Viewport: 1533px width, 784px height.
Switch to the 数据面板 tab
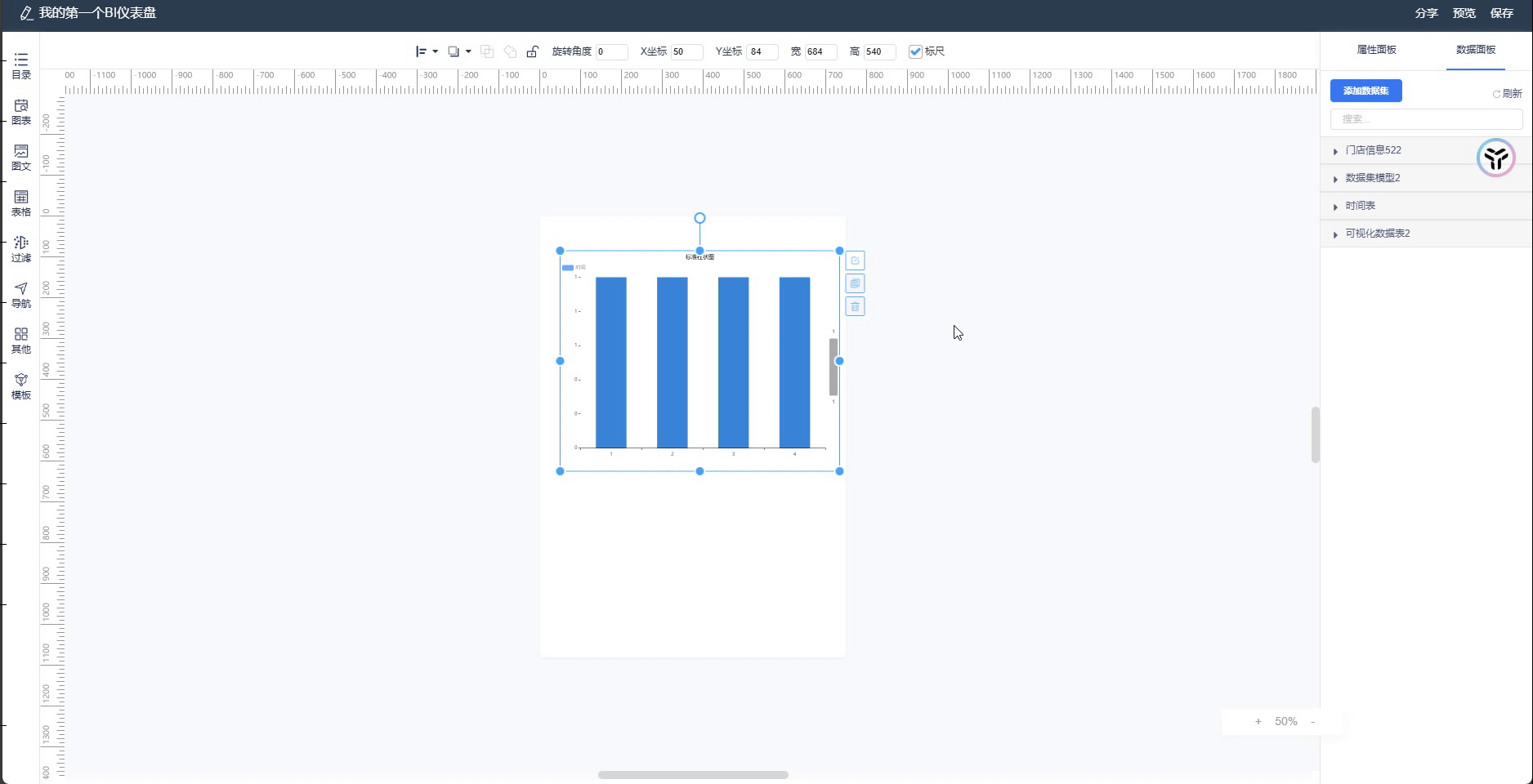pyautogui.click(x=1476, y=50)
